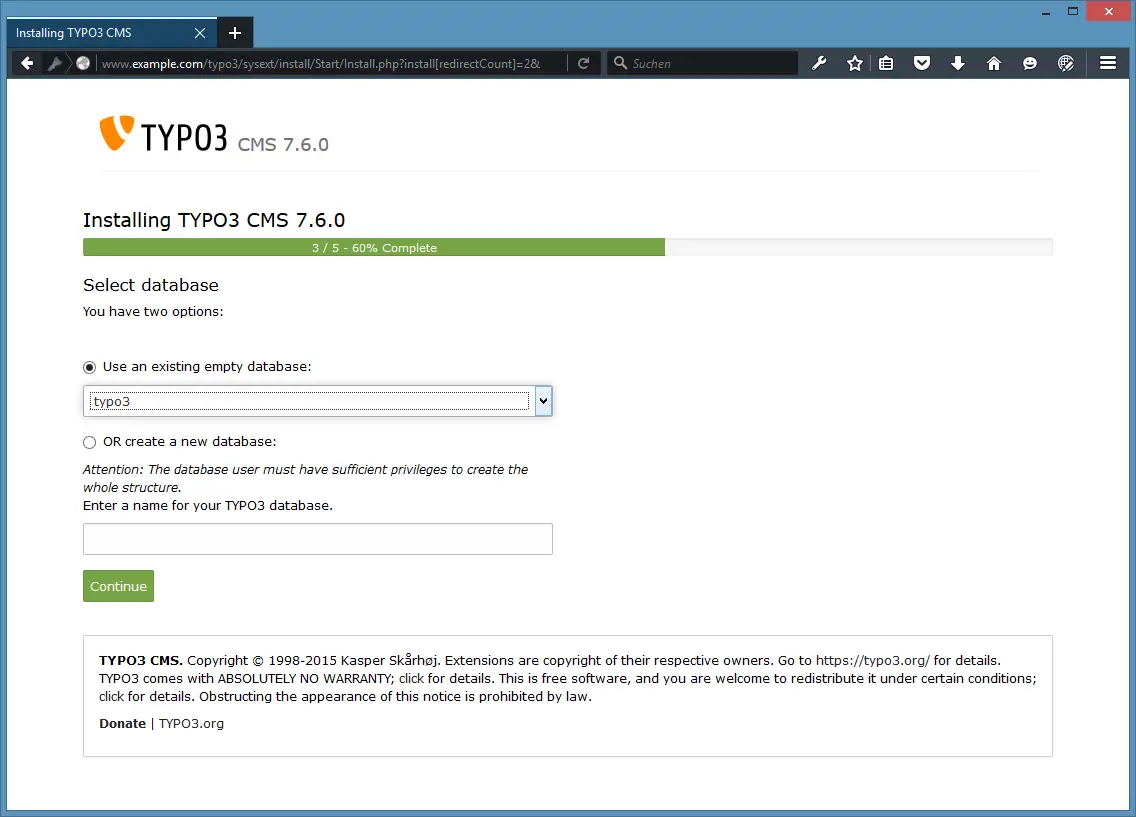This screenshot has width=1136, height=817.
Task: Click the new database name input field
Action: (x=317, y=539)
